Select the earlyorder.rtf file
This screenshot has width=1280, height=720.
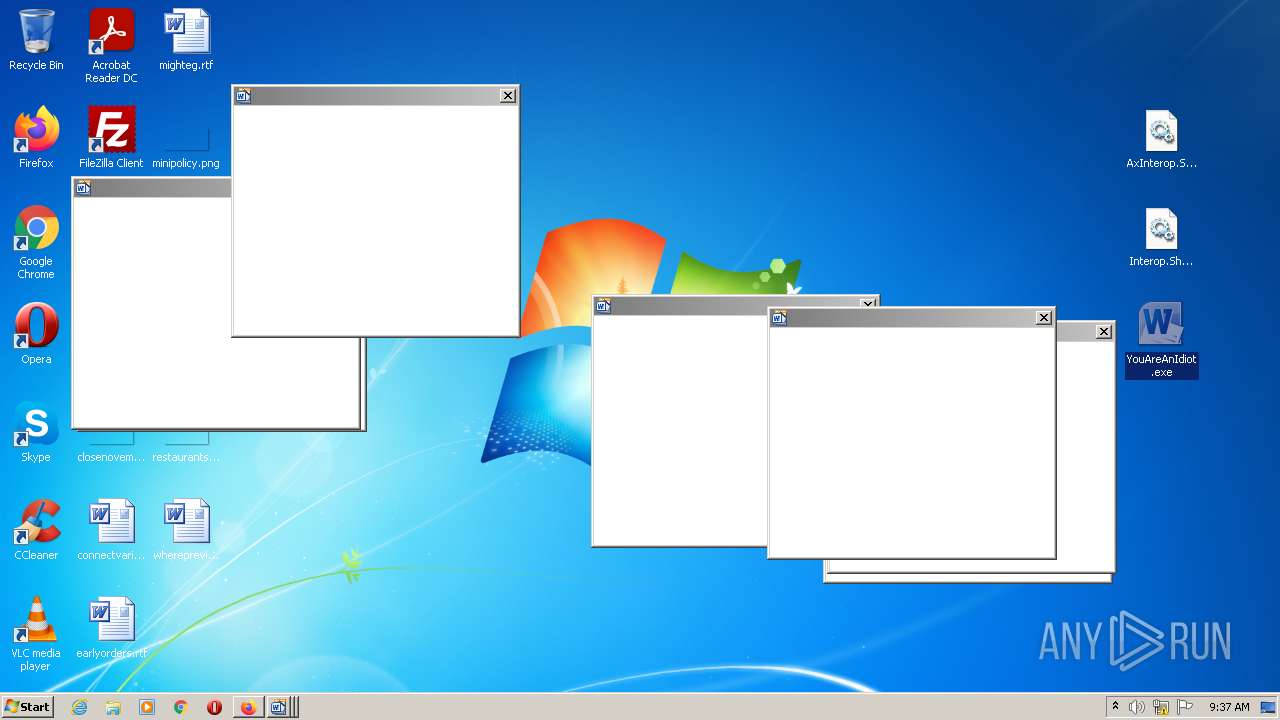pyautogui.click(x=111, y=628)
